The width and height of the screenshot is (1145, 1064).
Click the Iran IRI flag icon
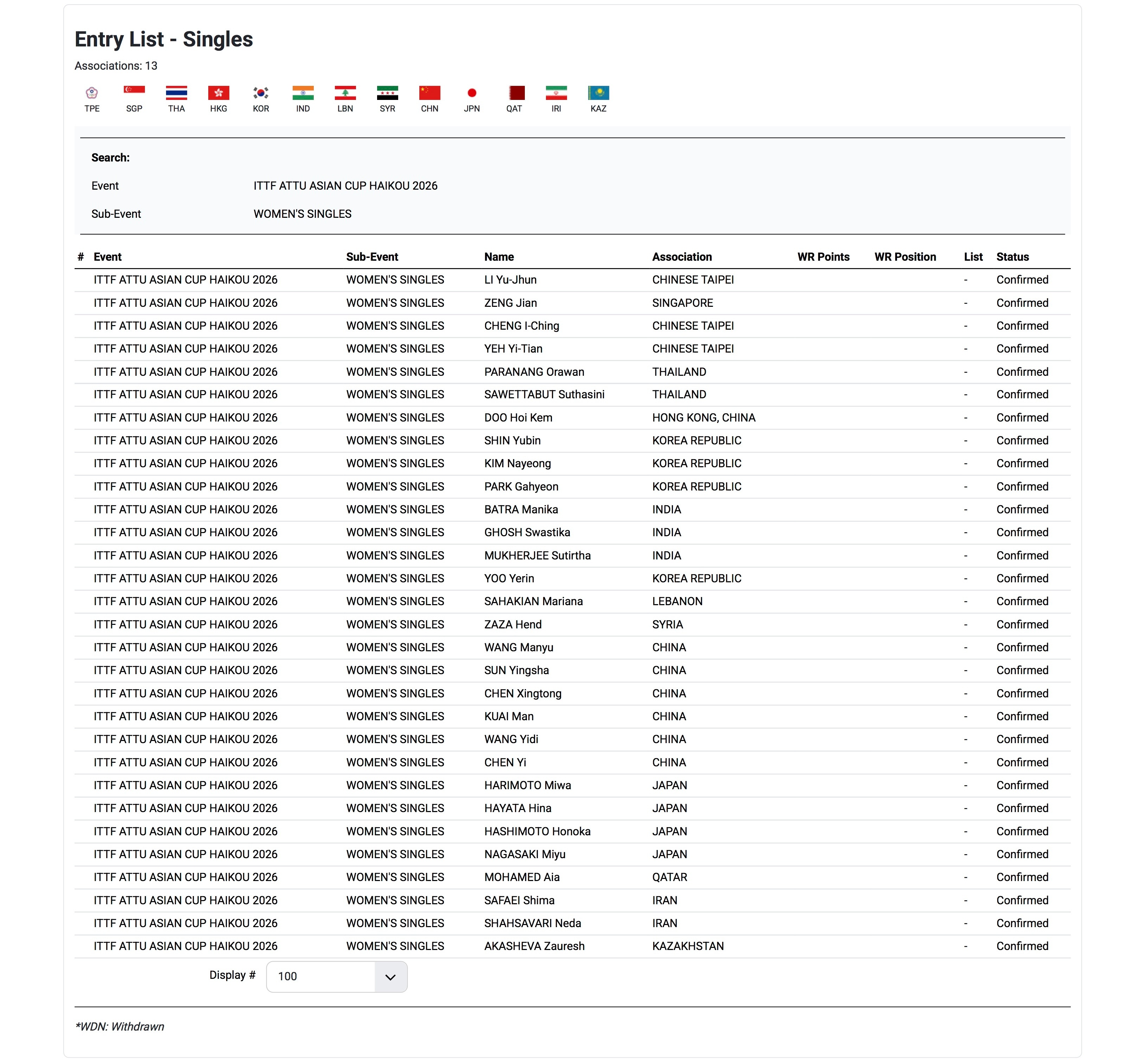[556, 93]
